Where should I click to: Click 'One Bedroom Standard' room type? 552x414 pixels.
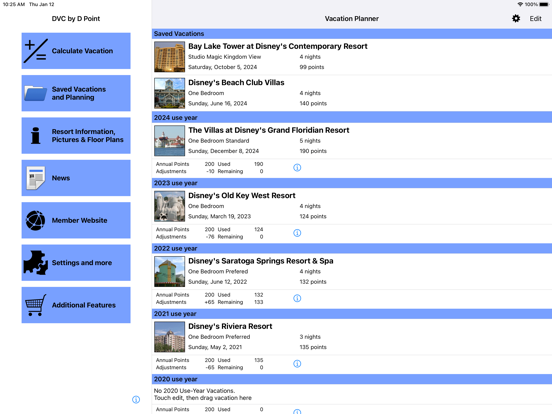tap(218, 141)
